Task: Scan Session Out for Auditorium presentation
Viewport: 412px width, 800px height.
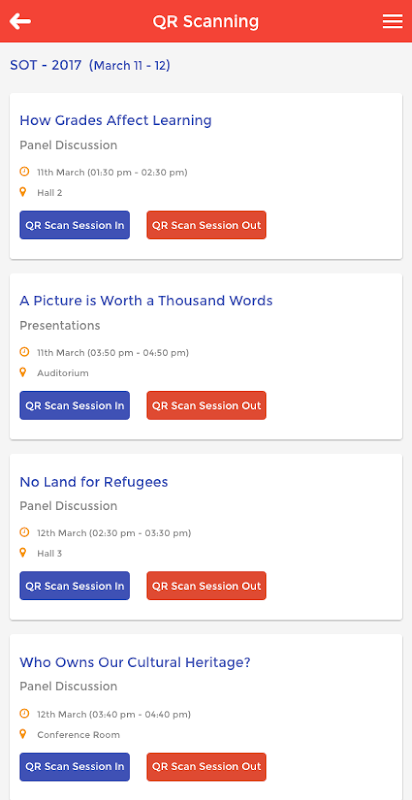Action: [x=206, y=405]
